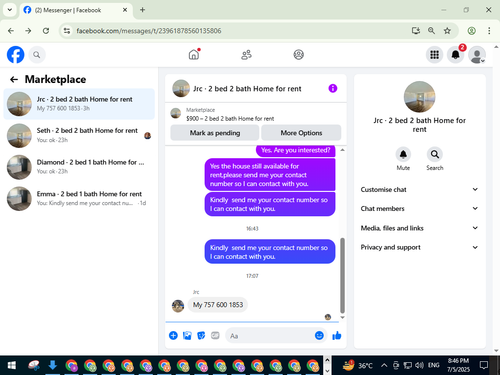
Task: Go to the Home feed icon
Action: coord(194,55)
